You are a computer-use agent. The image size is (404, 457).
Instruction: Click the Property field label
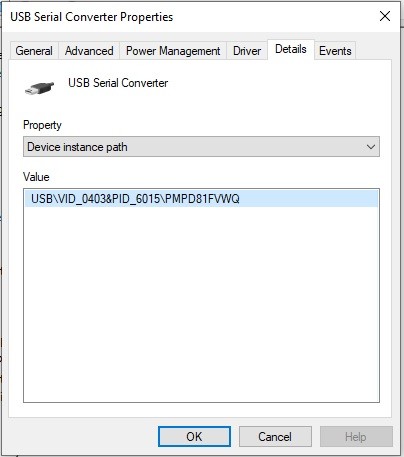(42, 125)
